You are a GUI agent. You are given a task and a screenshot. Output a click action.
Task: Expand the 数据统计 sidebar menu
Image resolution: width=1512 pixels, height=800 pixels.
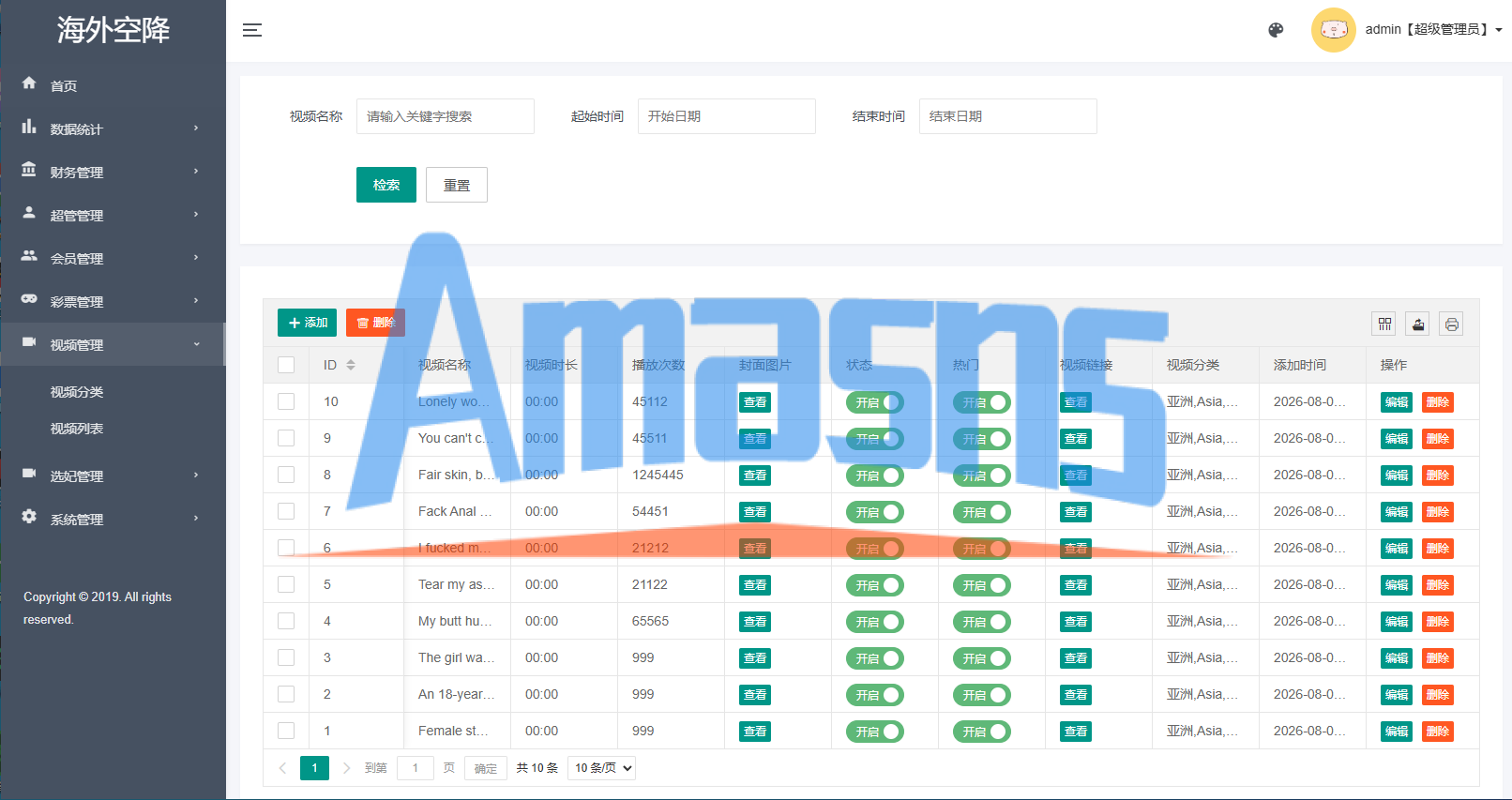113,128
